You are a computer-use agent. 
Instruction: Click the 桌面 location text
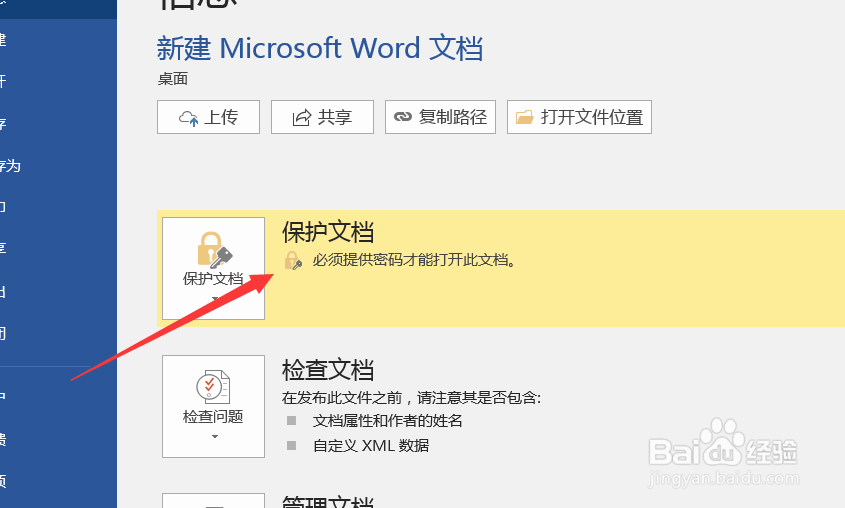point(173,79)
